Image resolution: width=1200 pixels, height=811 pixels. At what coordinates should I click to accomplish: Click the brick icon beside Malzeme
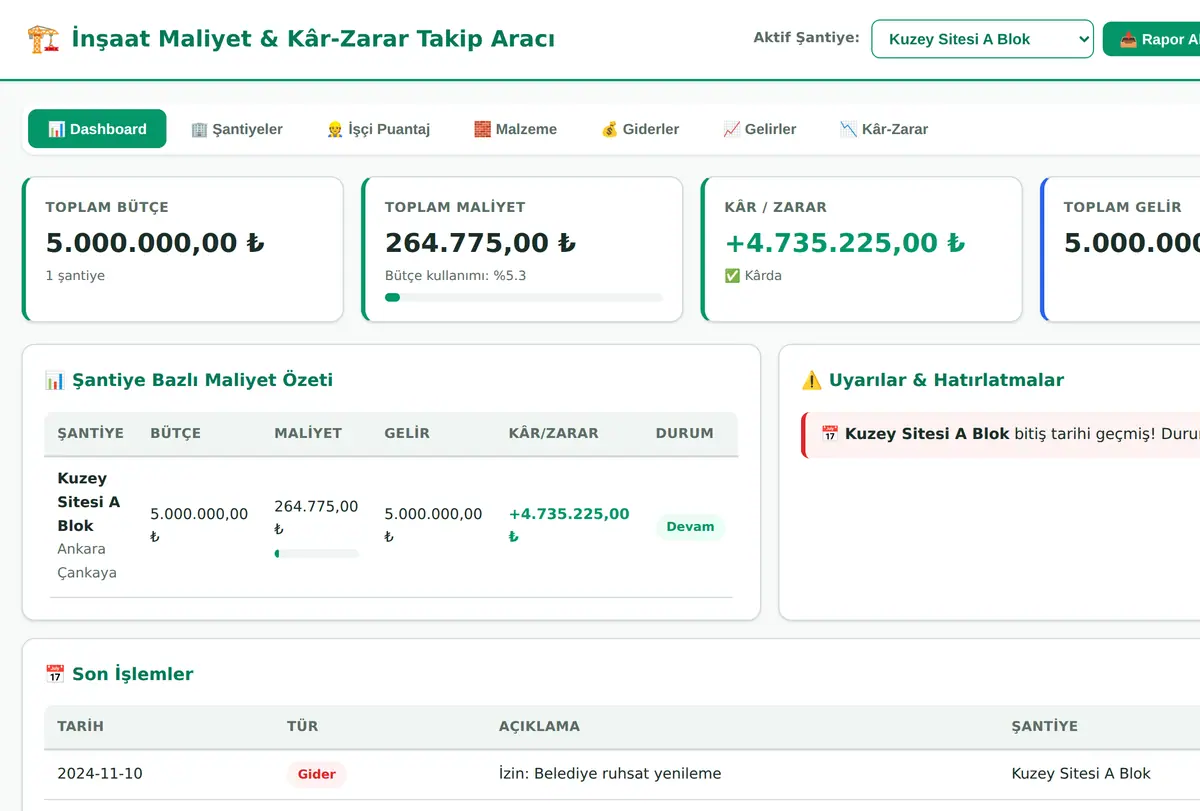tap(482, 129)
